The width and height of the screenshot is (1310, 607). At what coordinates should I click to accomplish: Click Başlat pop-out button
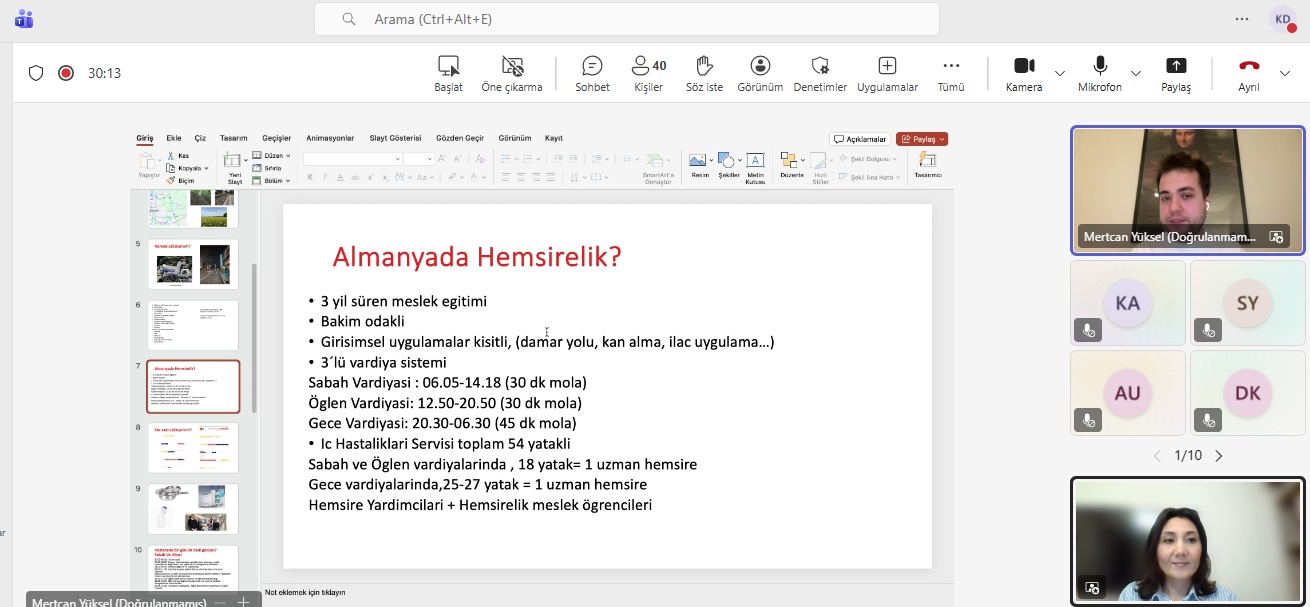point(448,73)
